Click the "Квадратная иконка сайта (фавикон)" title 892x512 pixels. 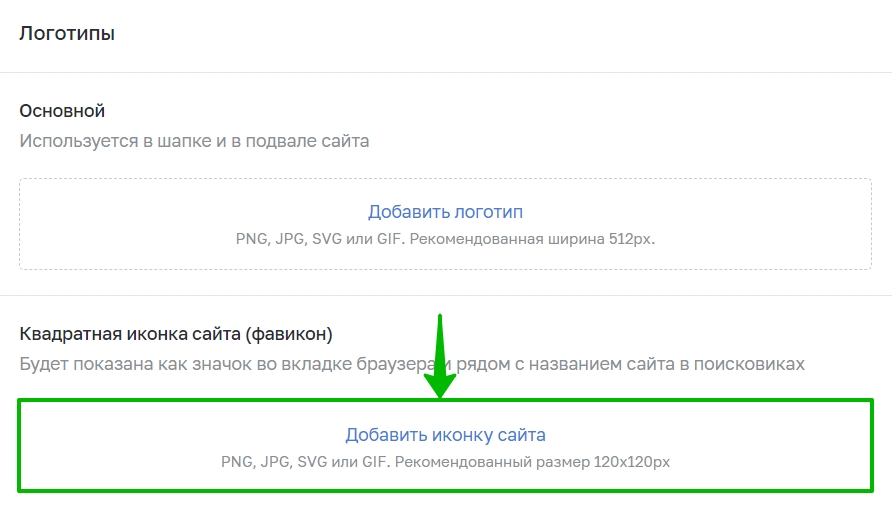tap(176, 334)
